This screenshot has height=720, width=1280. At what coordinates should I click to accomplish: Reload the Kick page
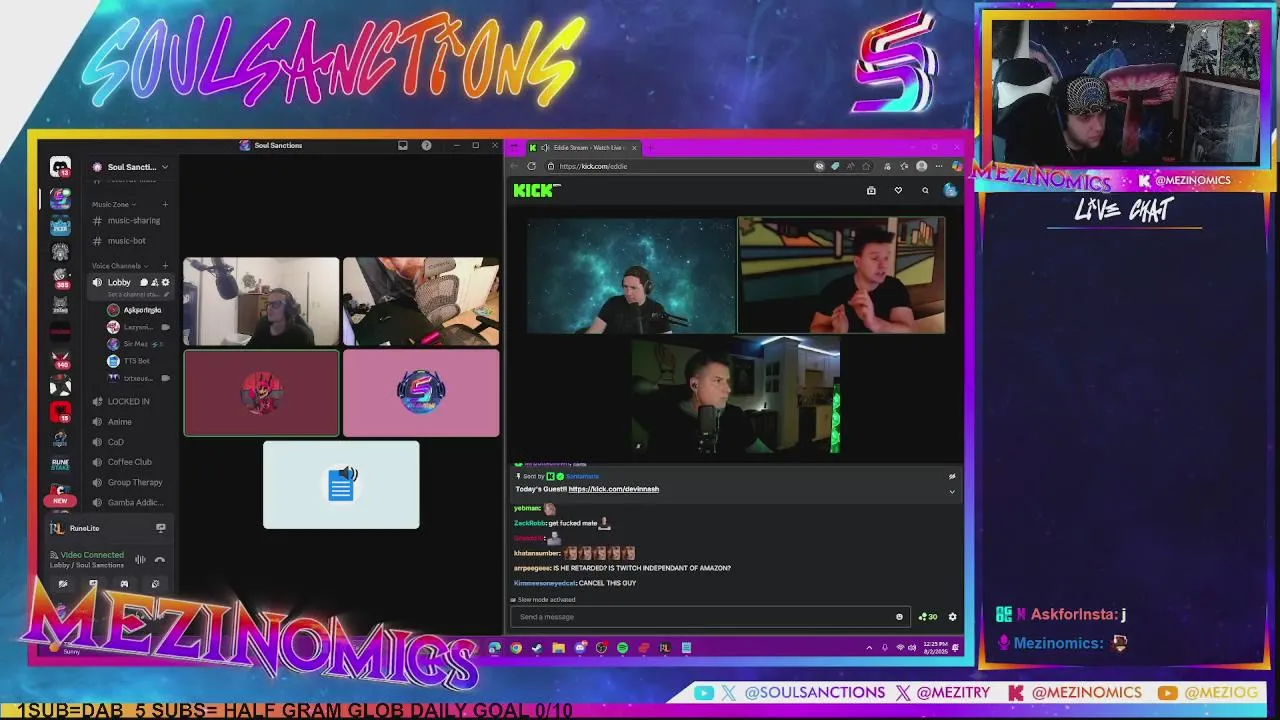coord(531,166)
